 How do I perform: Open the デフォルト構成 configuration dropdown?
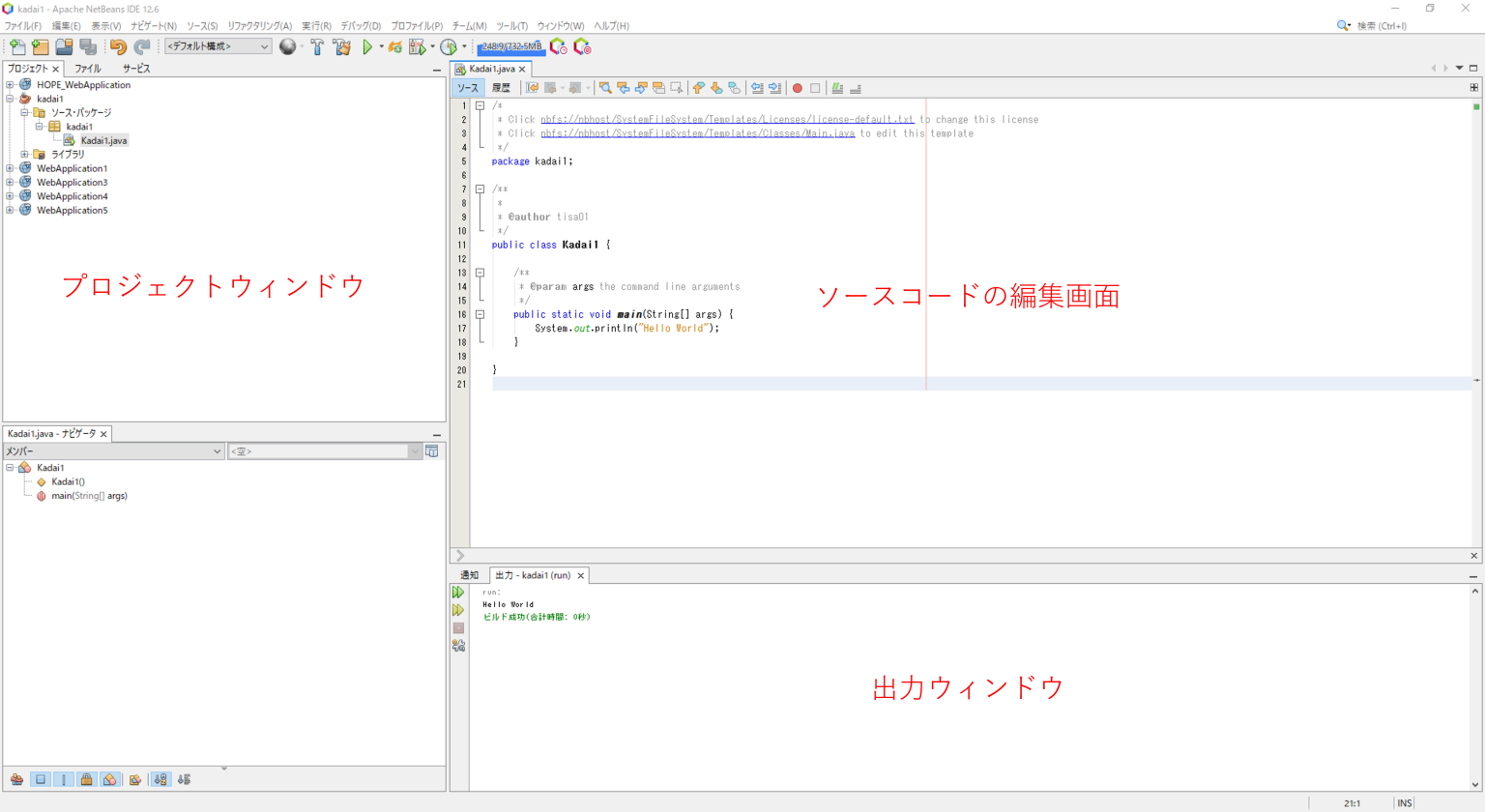coord(218,46)
